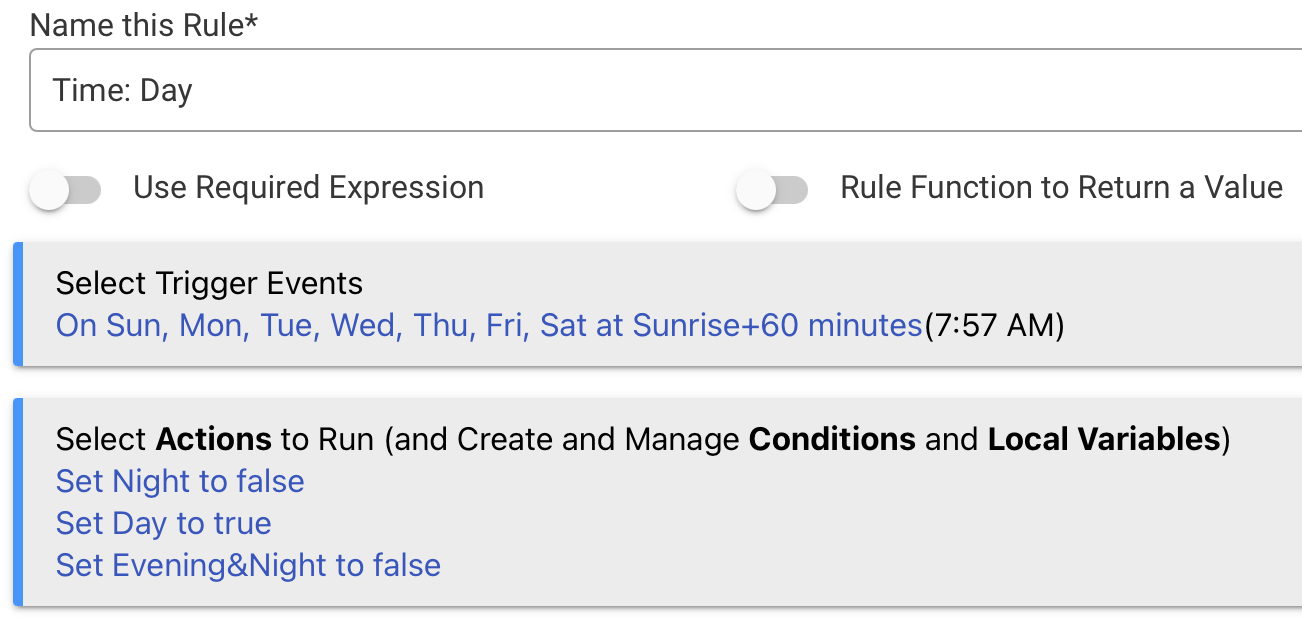Edit the "Set Night to false" action
The width and height of the screenshot is (1302, 628).
180,482
